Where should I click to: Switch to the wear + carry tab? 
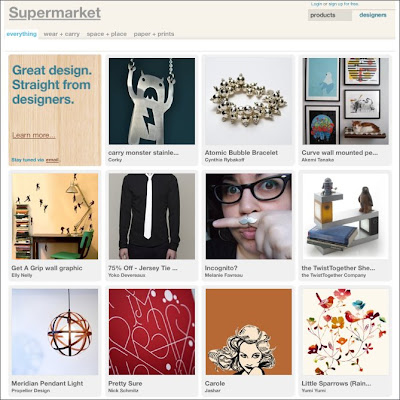pos(62,34)
